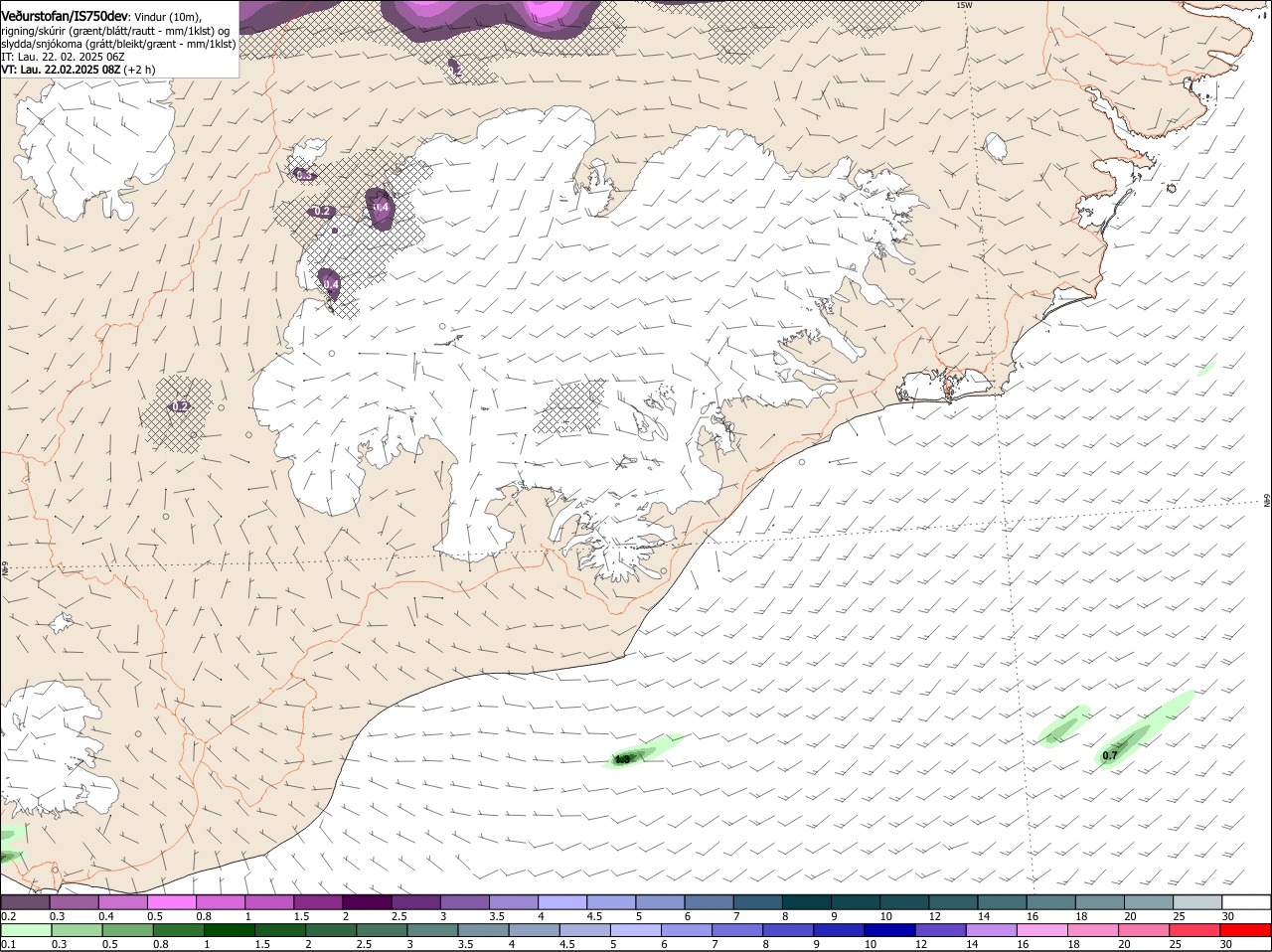Click the '15W' longitude label at top

963,5
